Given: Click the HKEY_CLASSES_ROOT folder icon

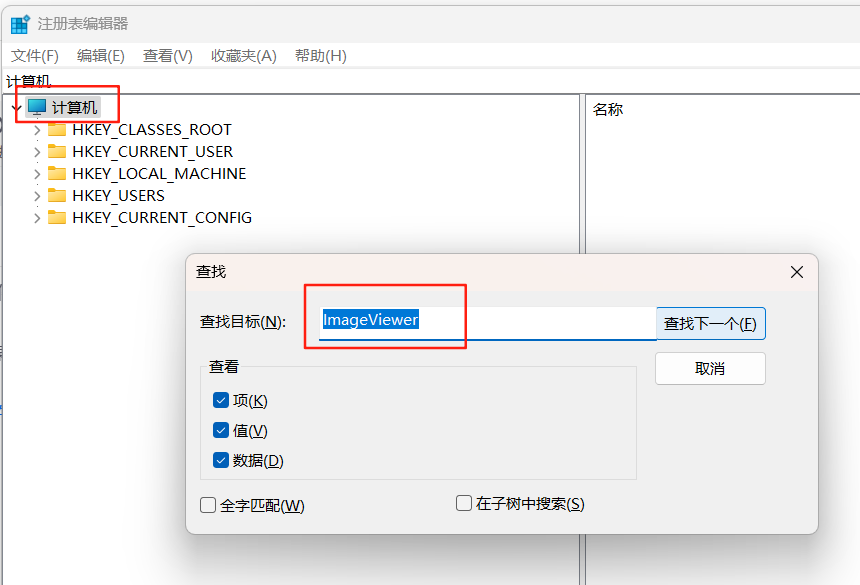Looking at the screenshot, I should (x=57, y=130).
